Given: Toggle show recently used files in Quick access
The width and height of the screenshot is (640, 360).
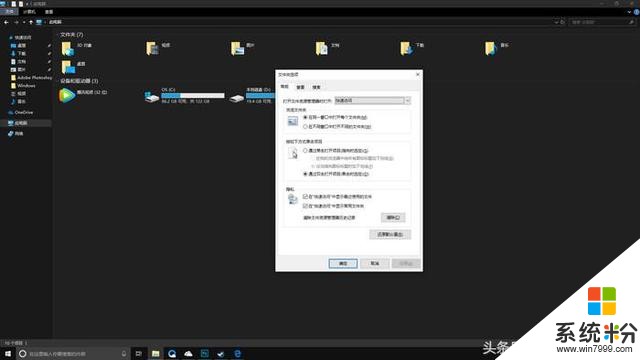Looking at the screenshot, I should (x=305, y=197).
